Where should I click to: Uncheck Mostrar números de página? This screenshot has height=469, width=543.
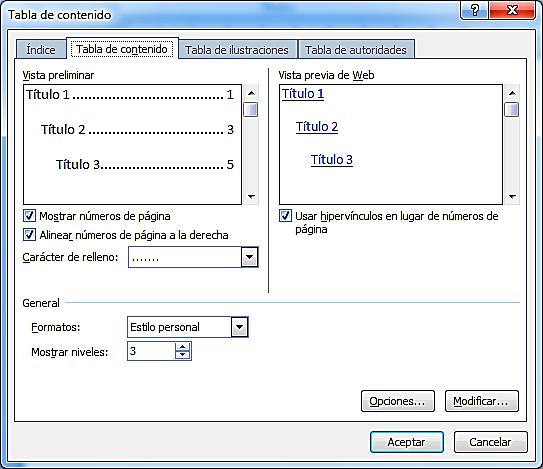(x=29, y=216)
